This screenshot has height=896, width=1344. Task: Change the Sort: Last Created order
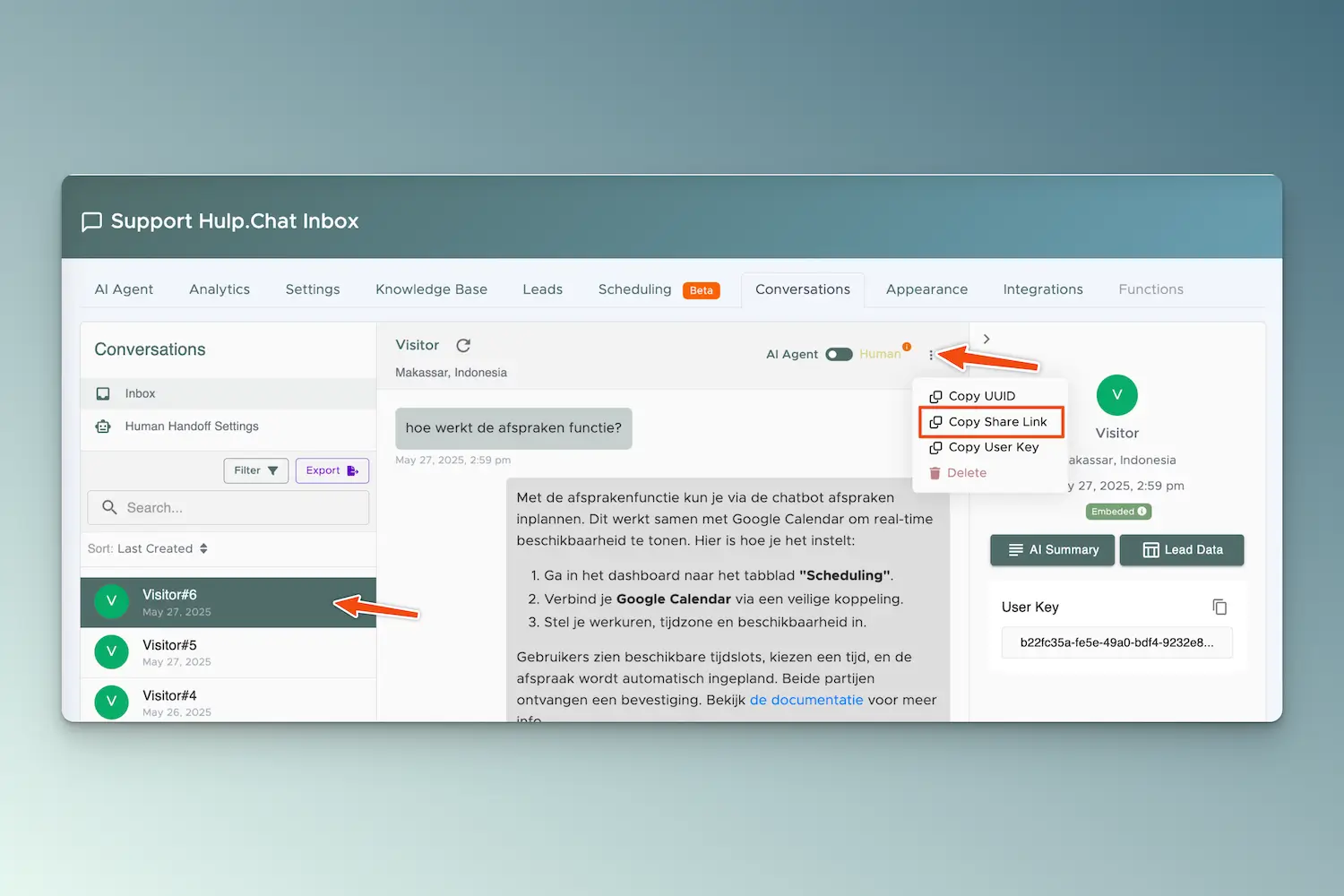click(x=148, y=548)
